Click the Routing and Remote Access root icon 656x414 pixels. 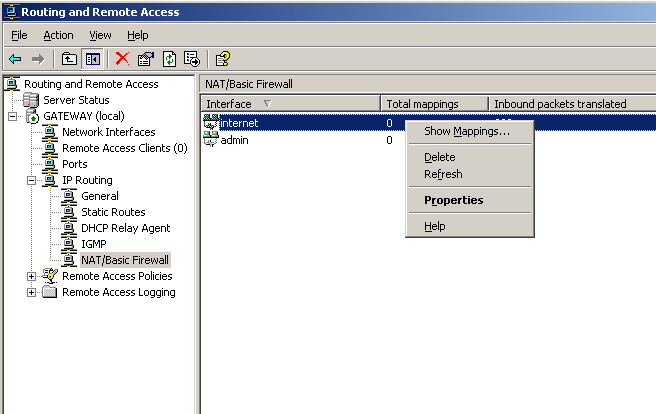point(12,84)
